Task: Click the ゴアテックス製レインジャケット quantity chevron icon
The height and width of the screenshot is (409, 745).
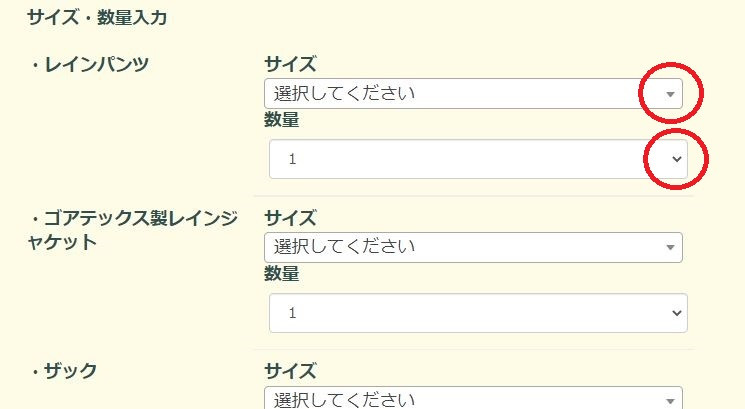Action: tap(676, 313)
